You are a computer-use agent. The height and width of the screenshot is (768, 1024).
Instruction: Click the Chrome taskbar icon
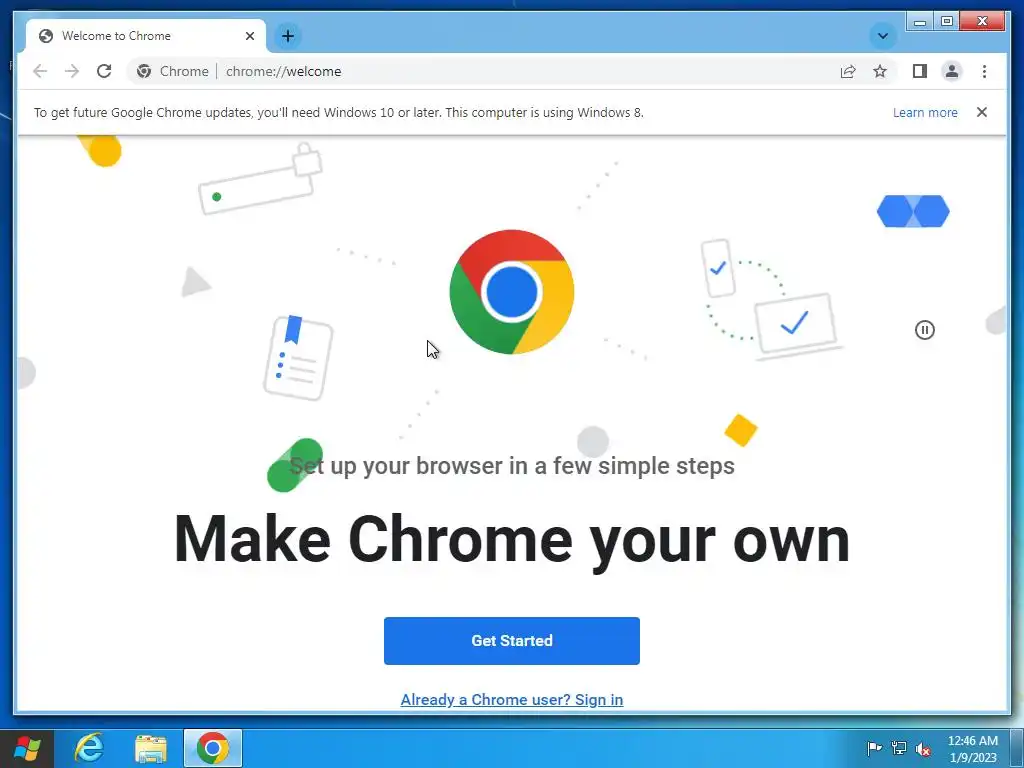[x=213, y=748]
